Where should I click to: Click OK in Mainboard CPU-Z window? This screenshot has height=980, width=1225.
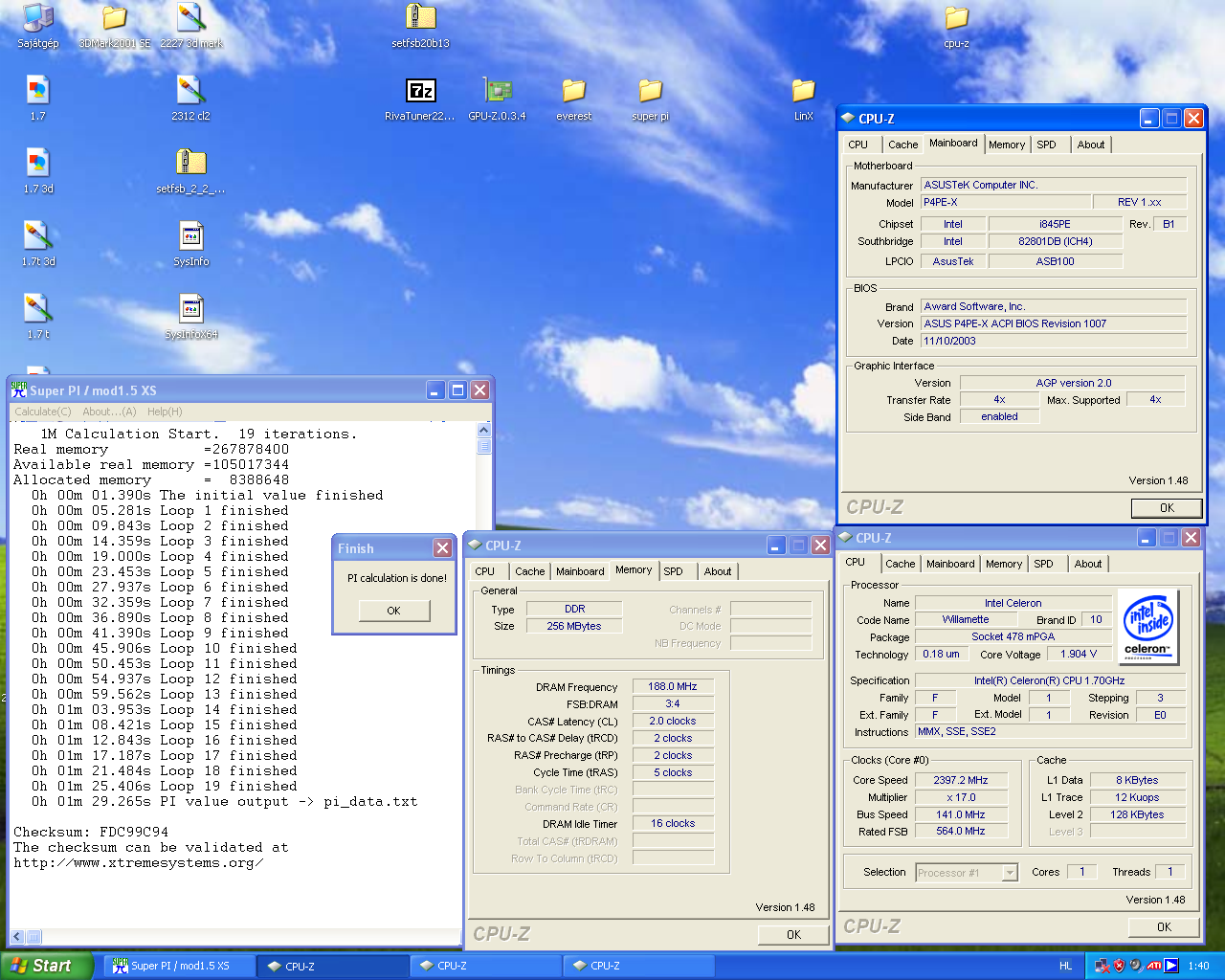pyautogui.click(x=1167, y=508)
